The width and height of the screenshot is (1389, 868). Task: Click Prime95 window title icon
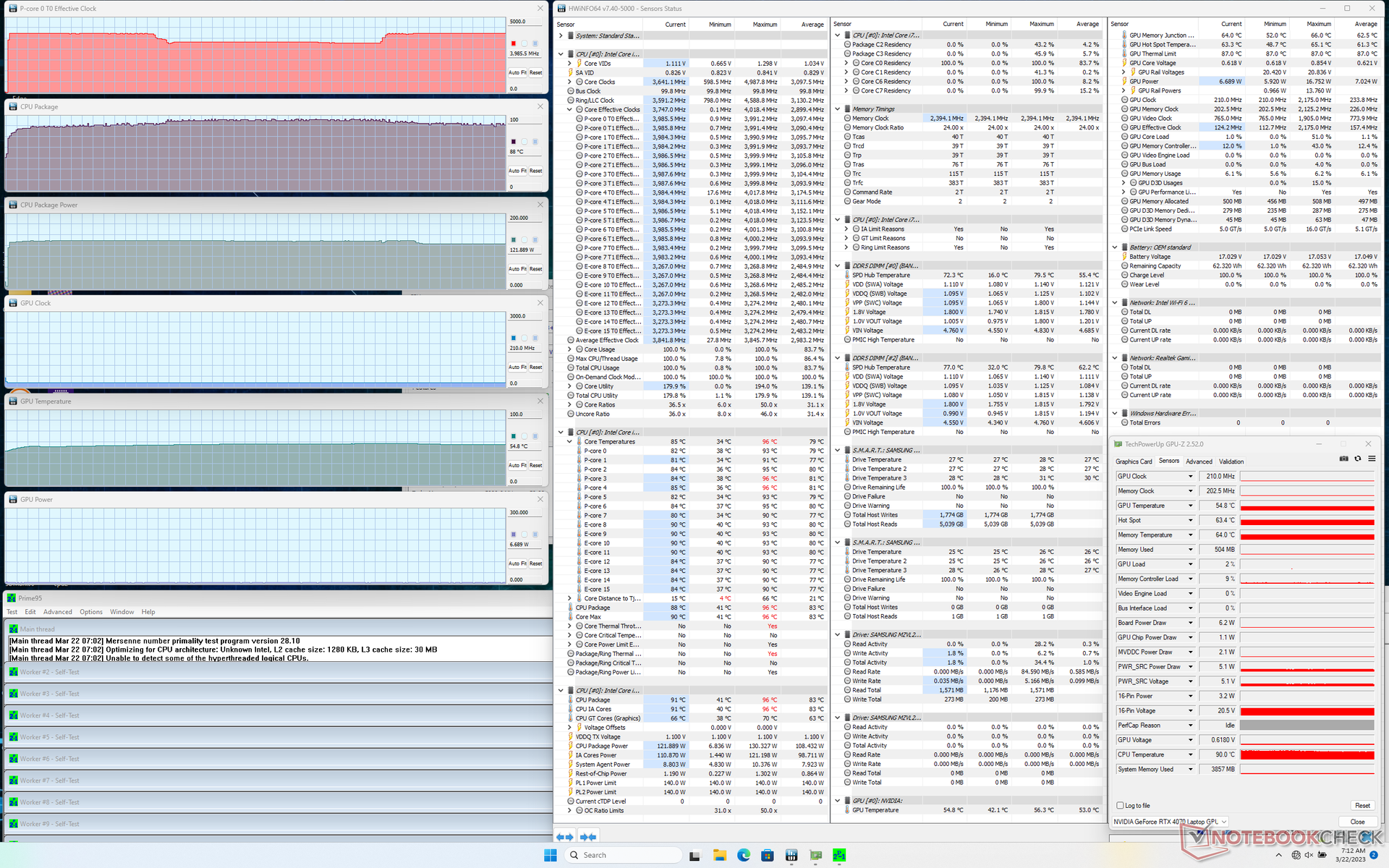(11, 598)
